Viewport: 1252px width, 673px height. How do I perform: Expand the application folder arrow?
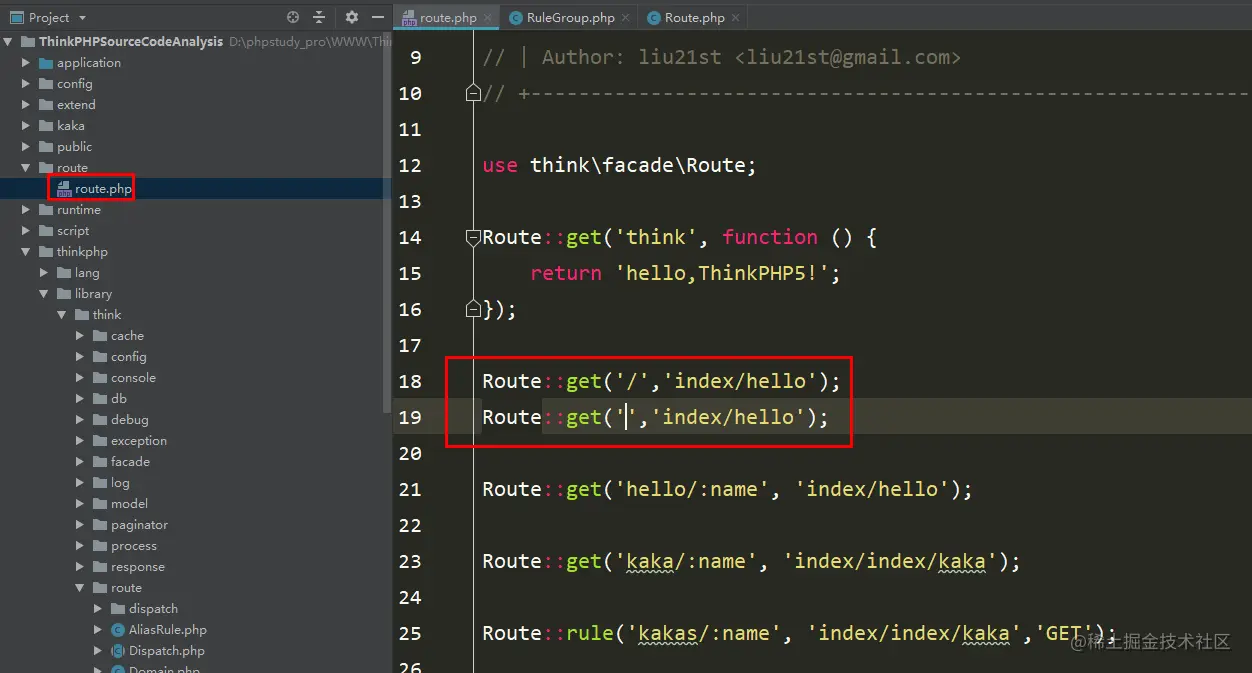26,63
